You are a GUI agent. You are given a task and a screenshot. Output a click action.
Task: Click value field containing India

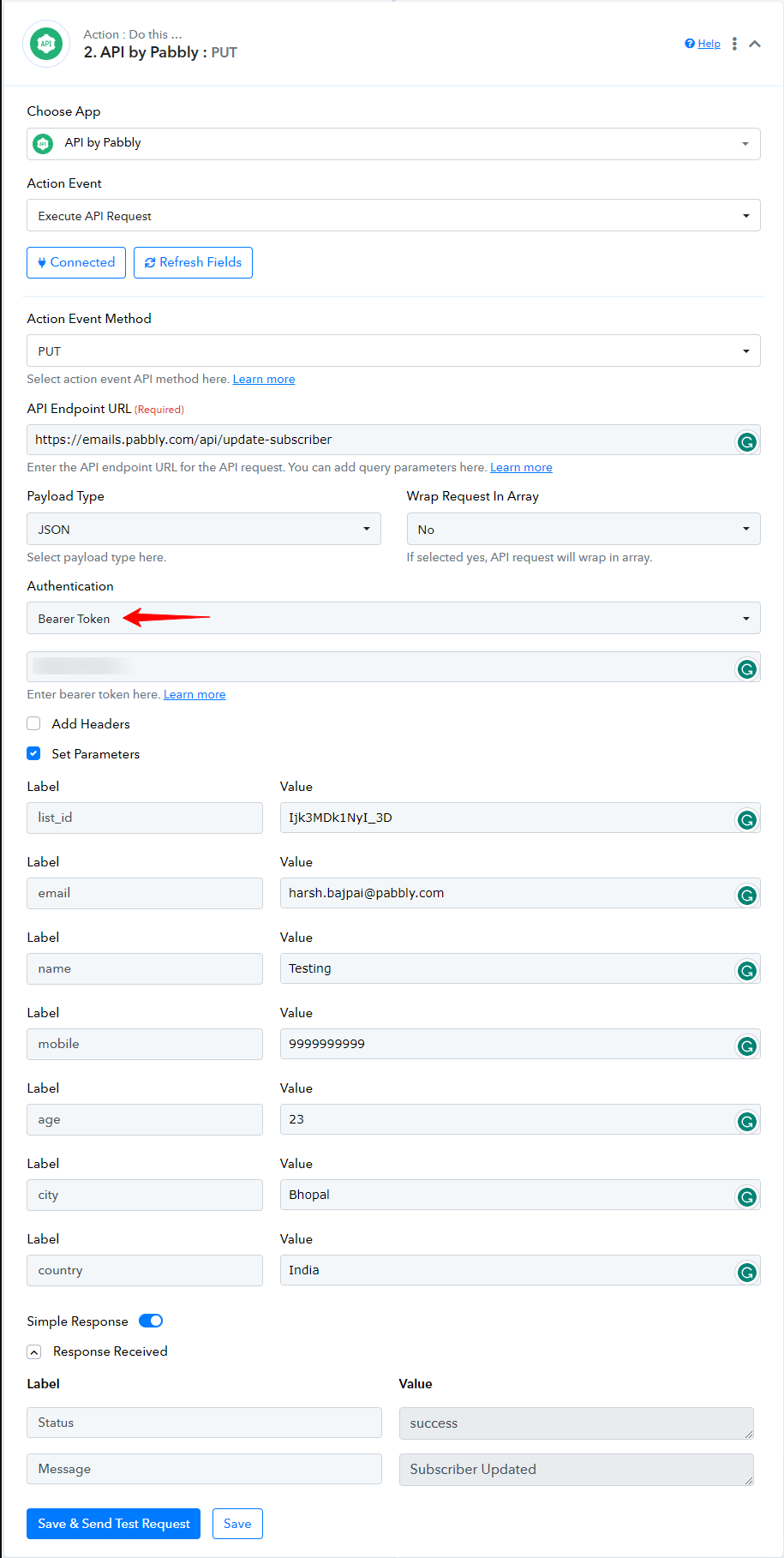tap(520, 1270)
